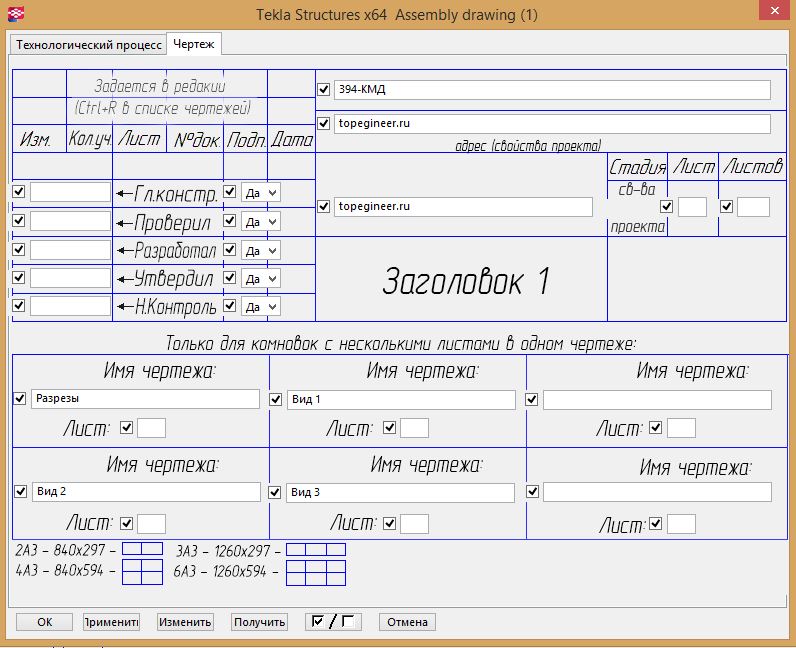Open the Да dropdown in the Н.Контроль row
Screen dimensions: 796x648
261,307
